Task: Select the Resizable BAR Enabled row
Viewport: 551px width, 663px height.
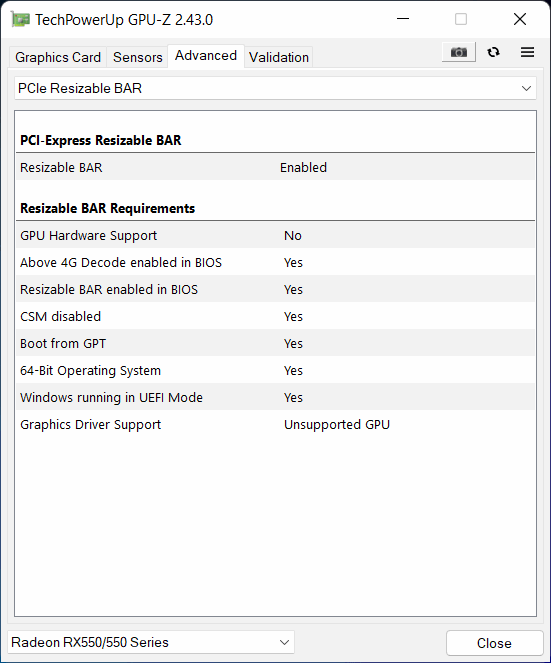Action: click(275, 167)
